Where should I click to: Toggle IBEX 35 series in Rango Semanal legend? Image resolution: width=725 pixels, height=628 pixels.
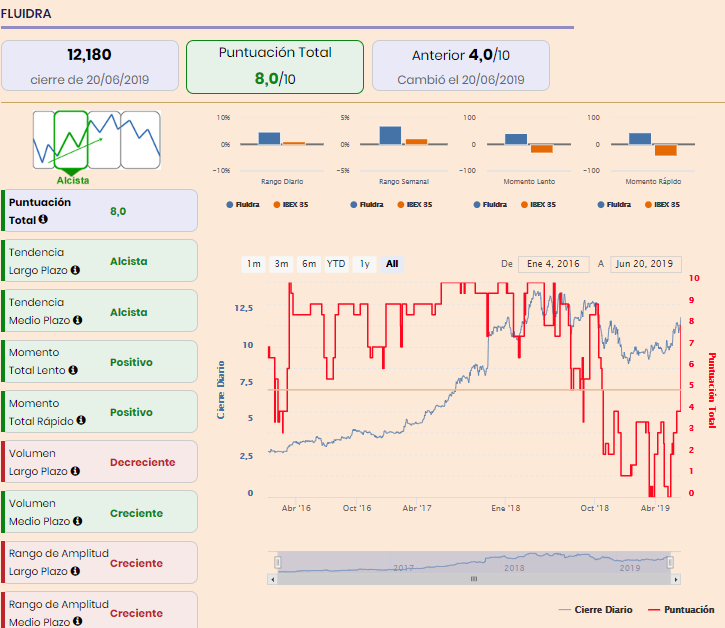[414, 204]
